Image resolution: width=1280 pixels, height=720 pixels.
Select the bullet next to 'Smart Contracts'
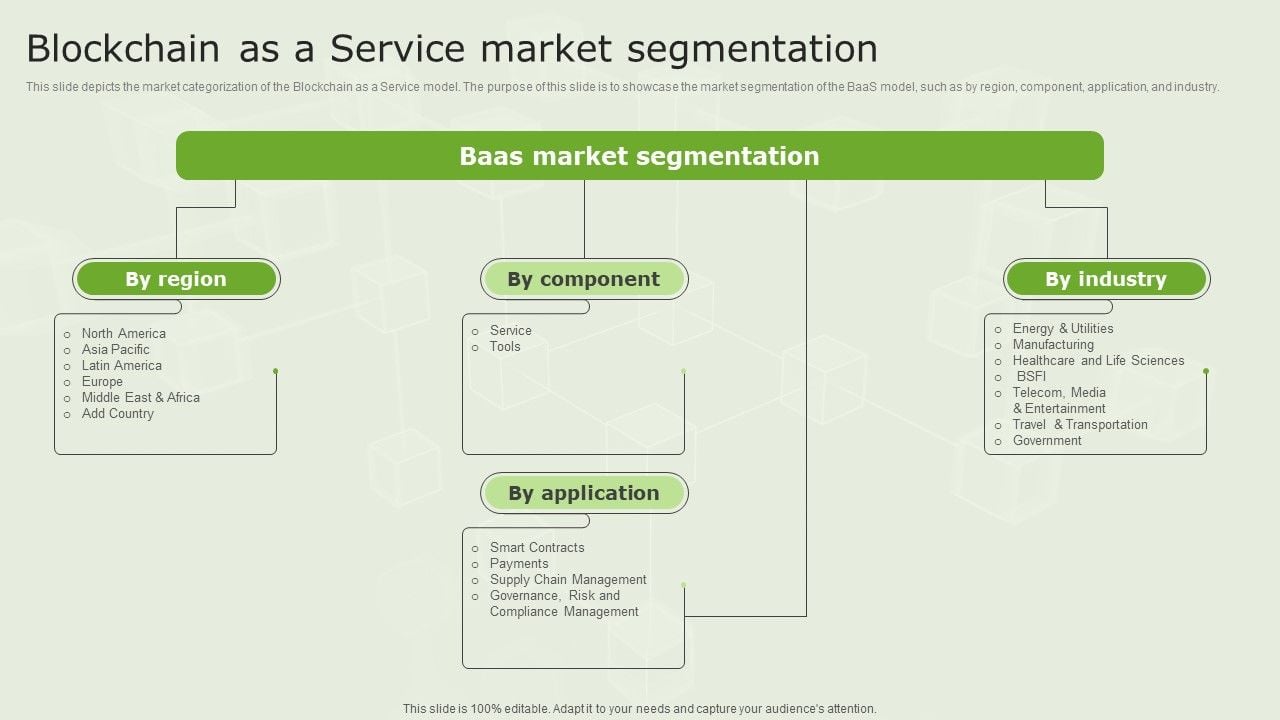coord(474,548)
